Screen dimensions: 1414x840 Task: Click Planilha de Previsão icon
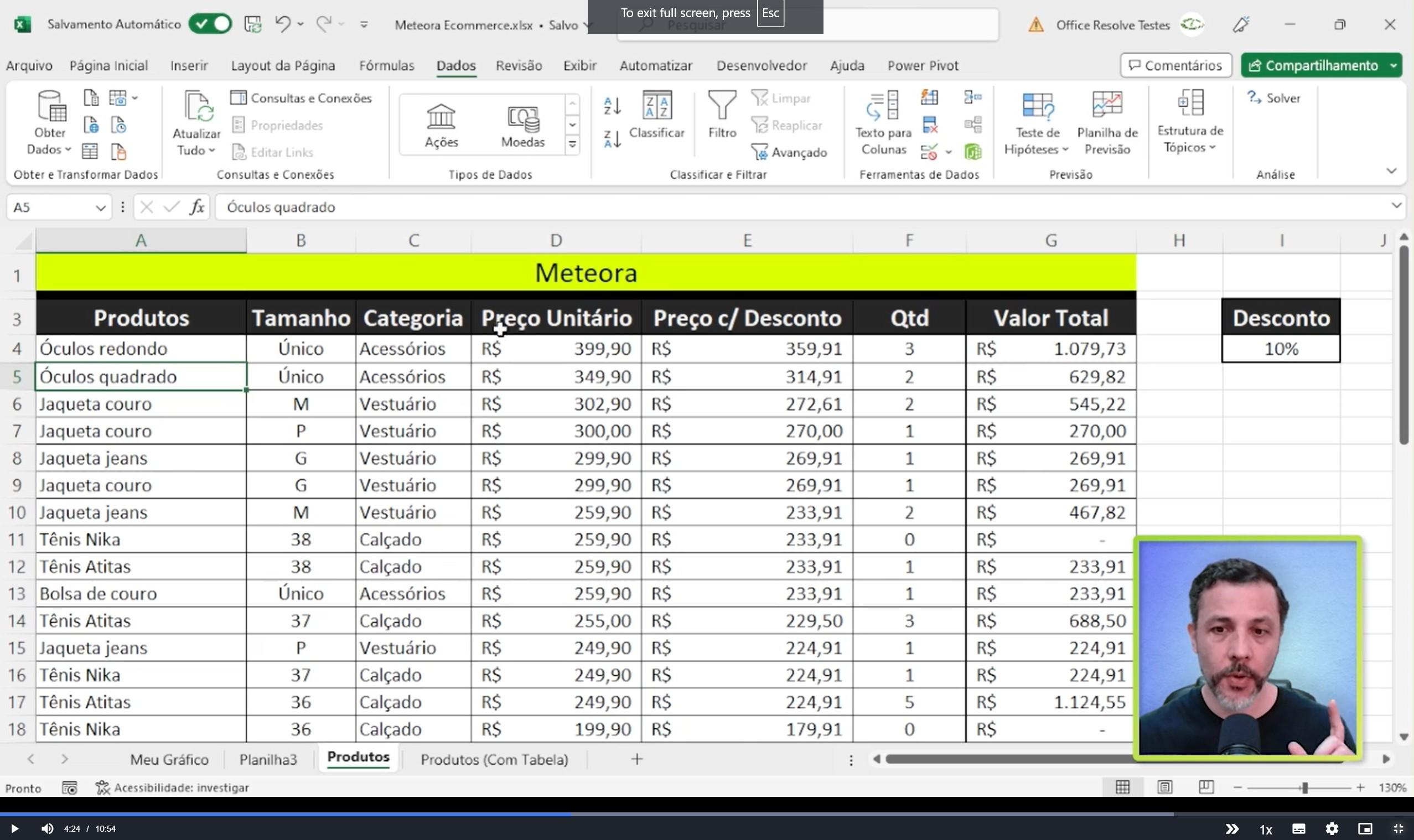point(1107,105)
